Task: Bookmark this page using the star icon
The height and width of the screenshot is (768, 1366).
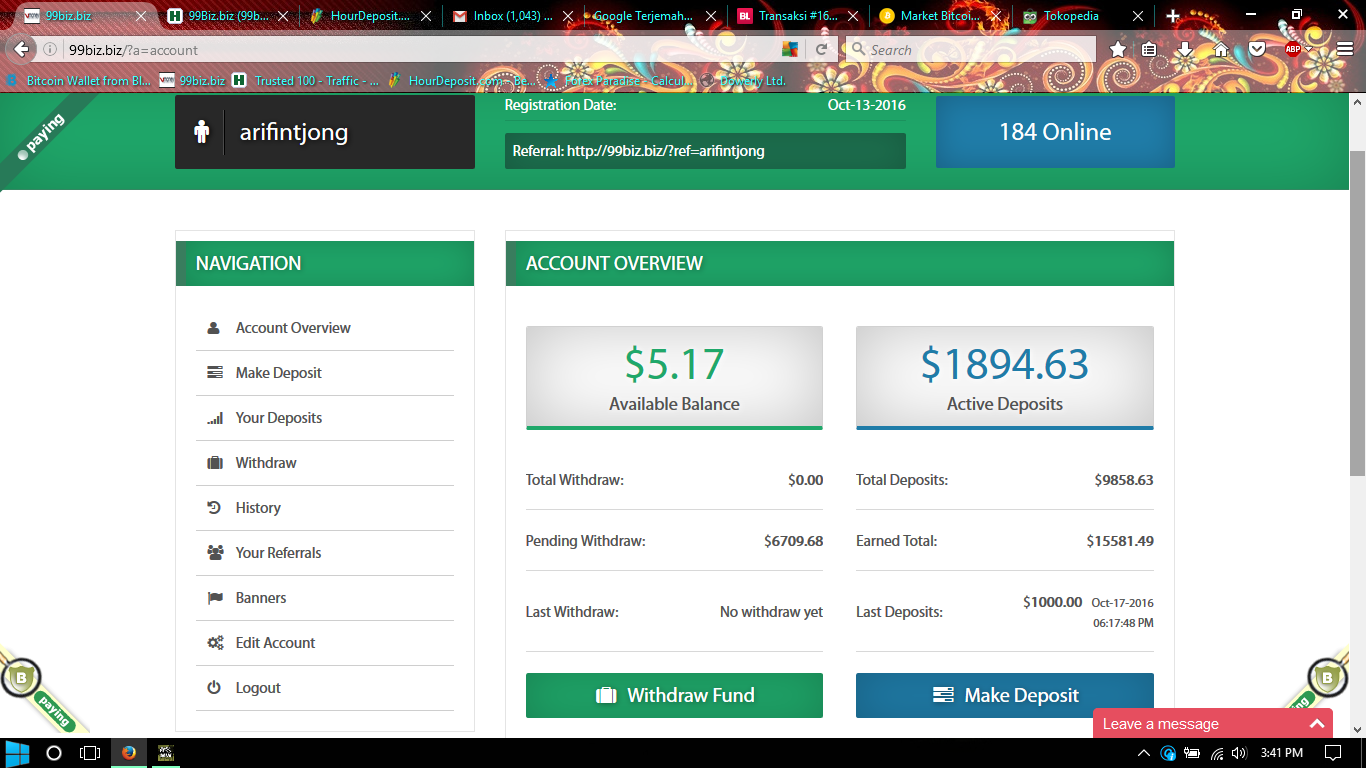Action: (1118, 50)
